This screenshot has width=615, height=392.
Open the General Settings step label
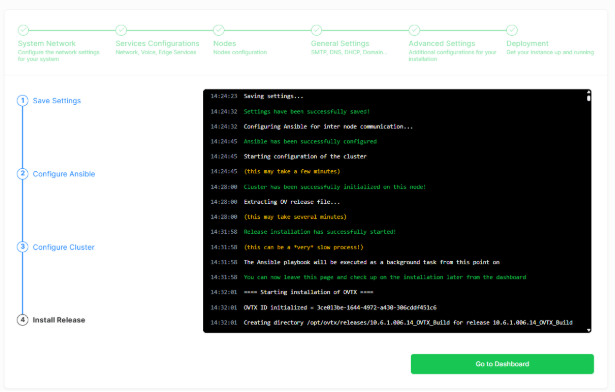(x=340, y=44)
